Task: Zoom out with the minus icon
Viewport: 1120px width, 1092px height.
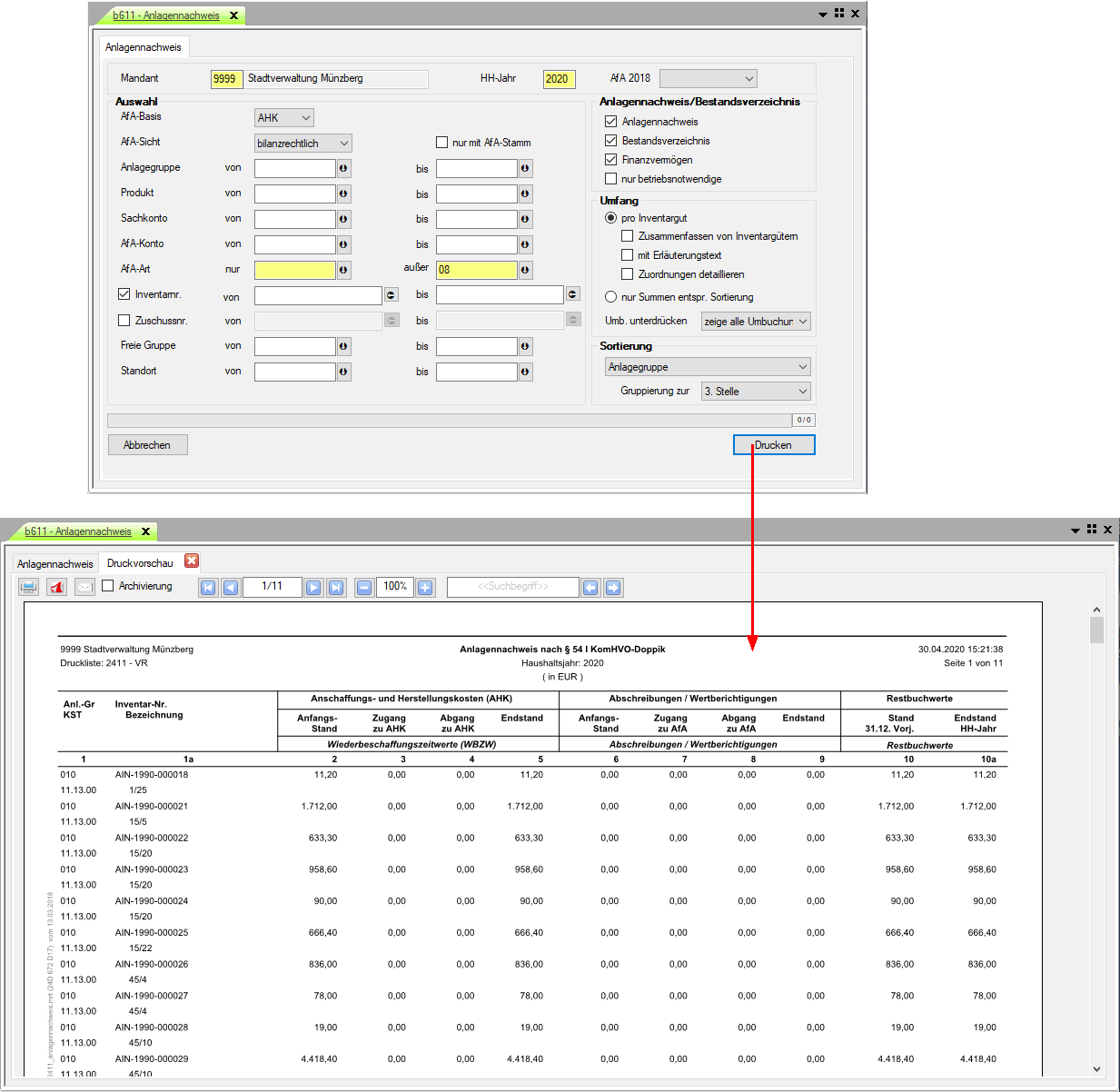Action: click(364, 588)
